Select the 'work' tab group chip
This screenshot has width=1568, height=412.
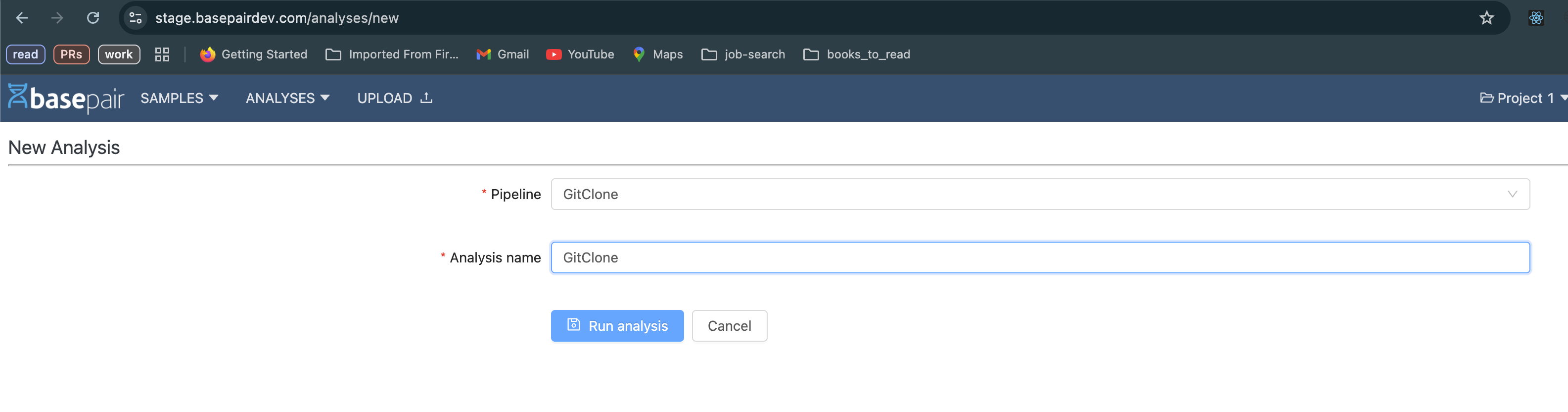[119, 55]
